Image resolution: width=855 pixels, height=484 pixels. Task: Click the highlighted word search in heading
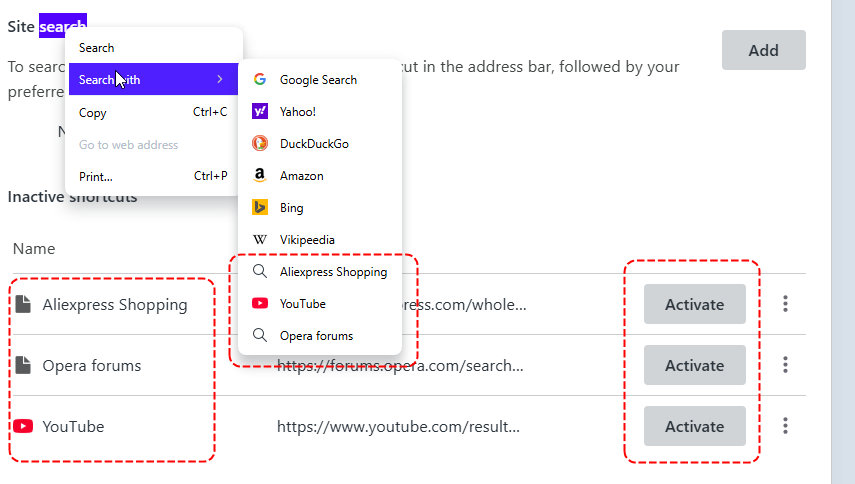pyautogui.click(x=63, y=26)
